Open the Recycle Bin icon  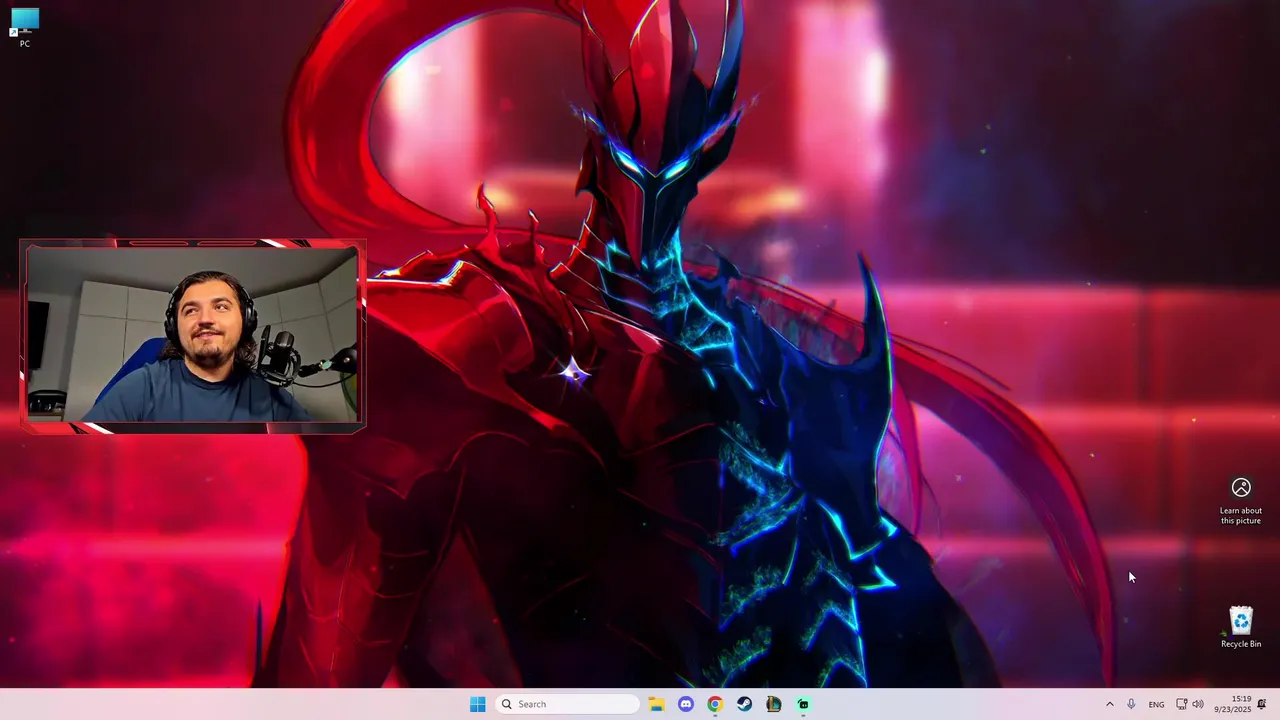point(1240,627)
